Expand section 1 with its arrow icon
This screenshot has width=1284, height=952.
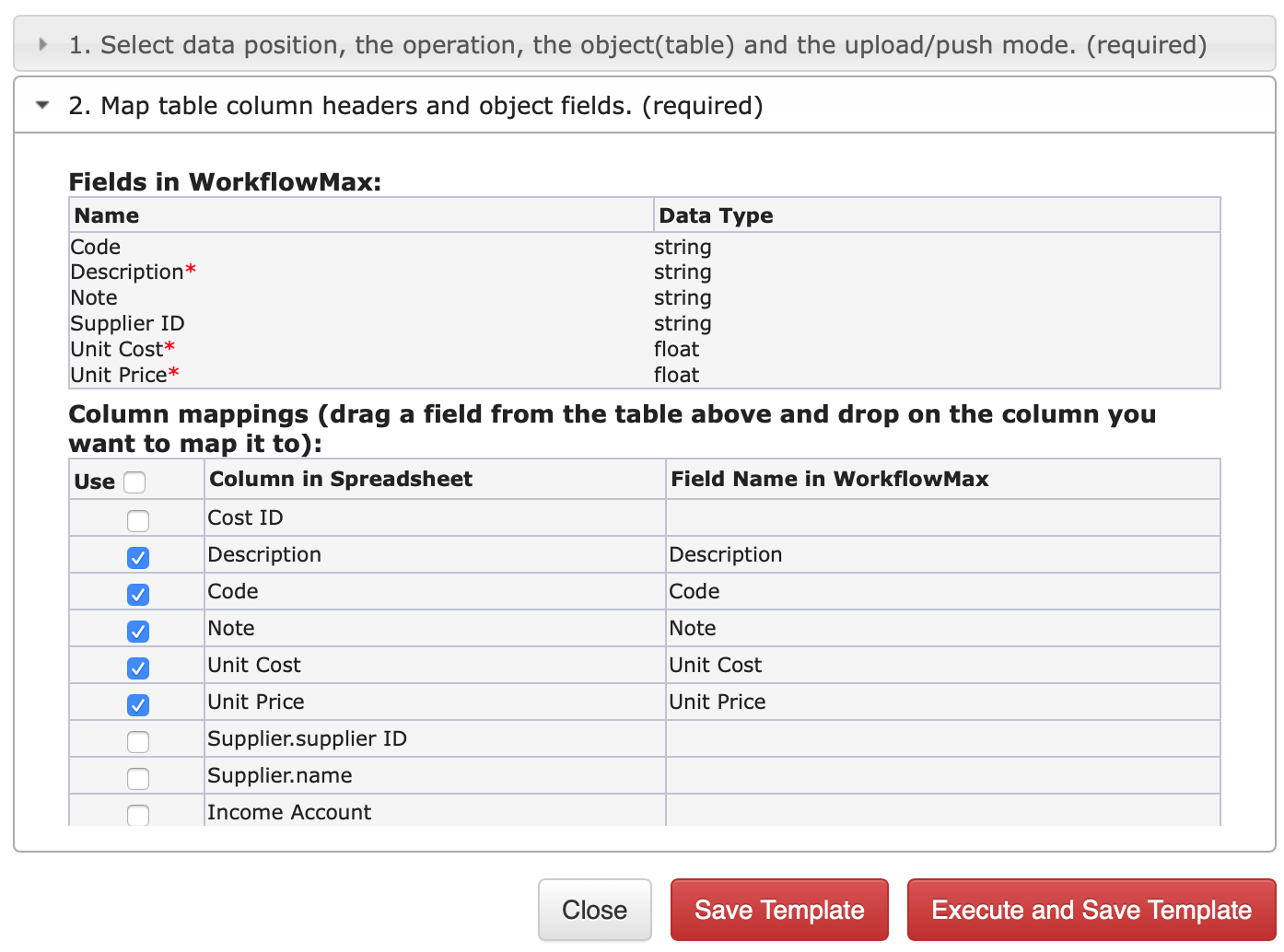pyautogui.click(x=42, y=44)
